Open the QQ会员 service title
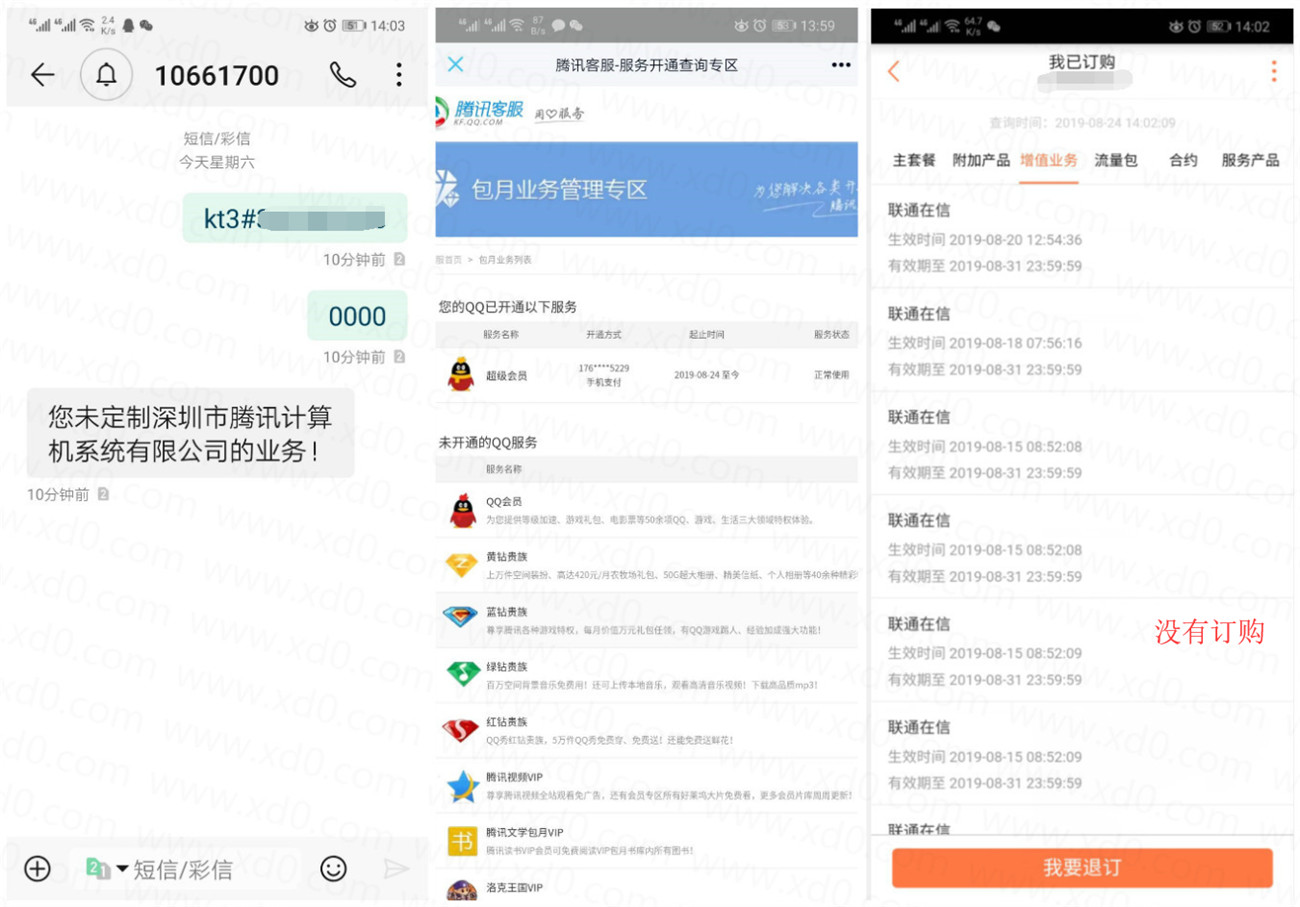This screenshot has width=1300, height=907. coord(504,501)
